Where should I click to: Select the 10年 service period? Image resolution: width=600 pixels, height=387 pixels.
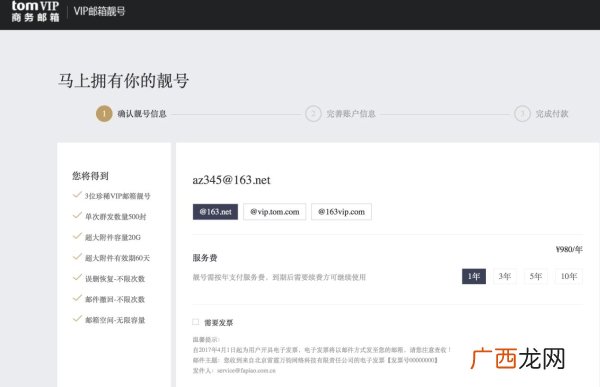tap(569, 276)
